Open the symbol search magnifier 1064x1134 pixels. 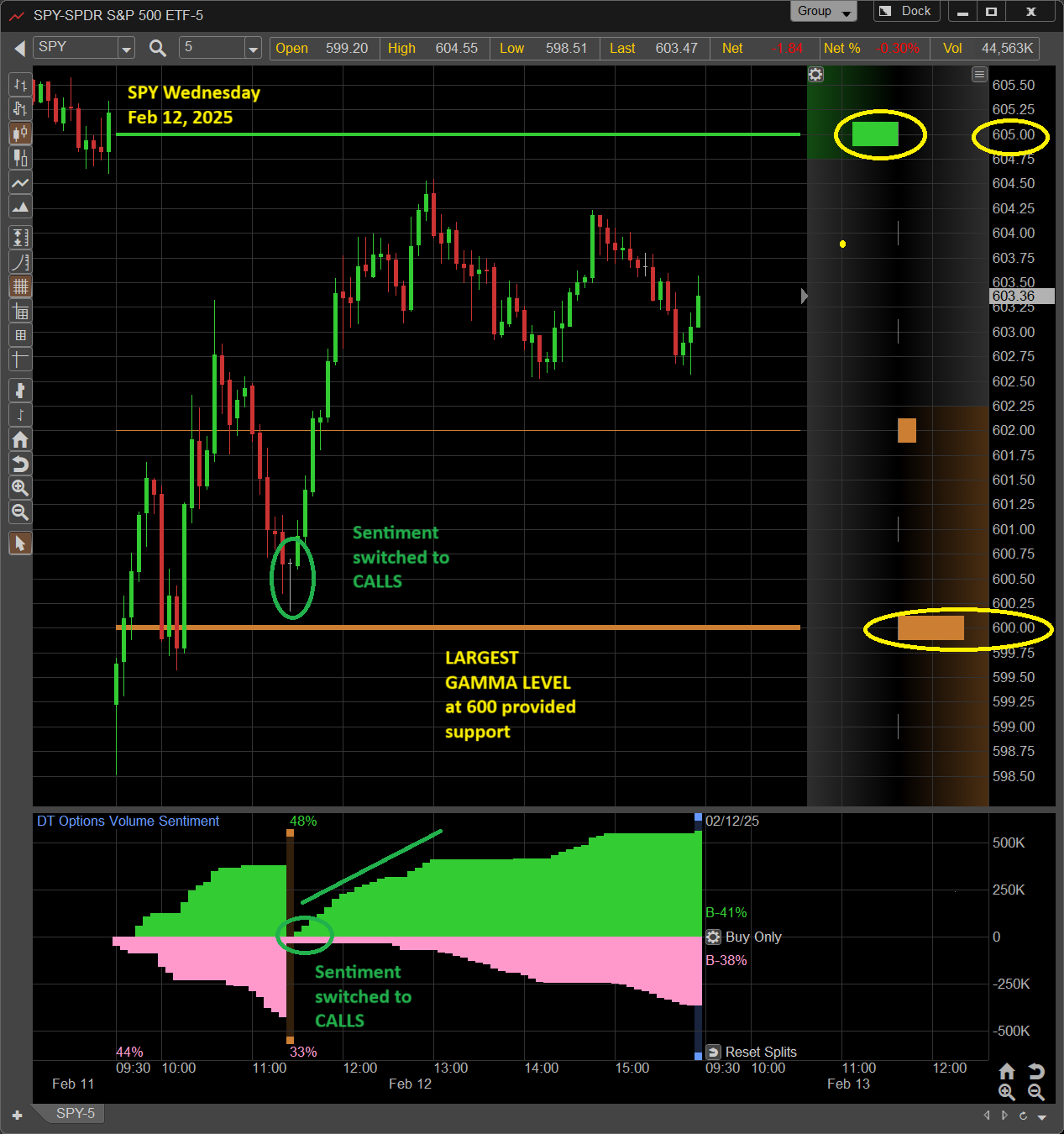coord(157,49)
